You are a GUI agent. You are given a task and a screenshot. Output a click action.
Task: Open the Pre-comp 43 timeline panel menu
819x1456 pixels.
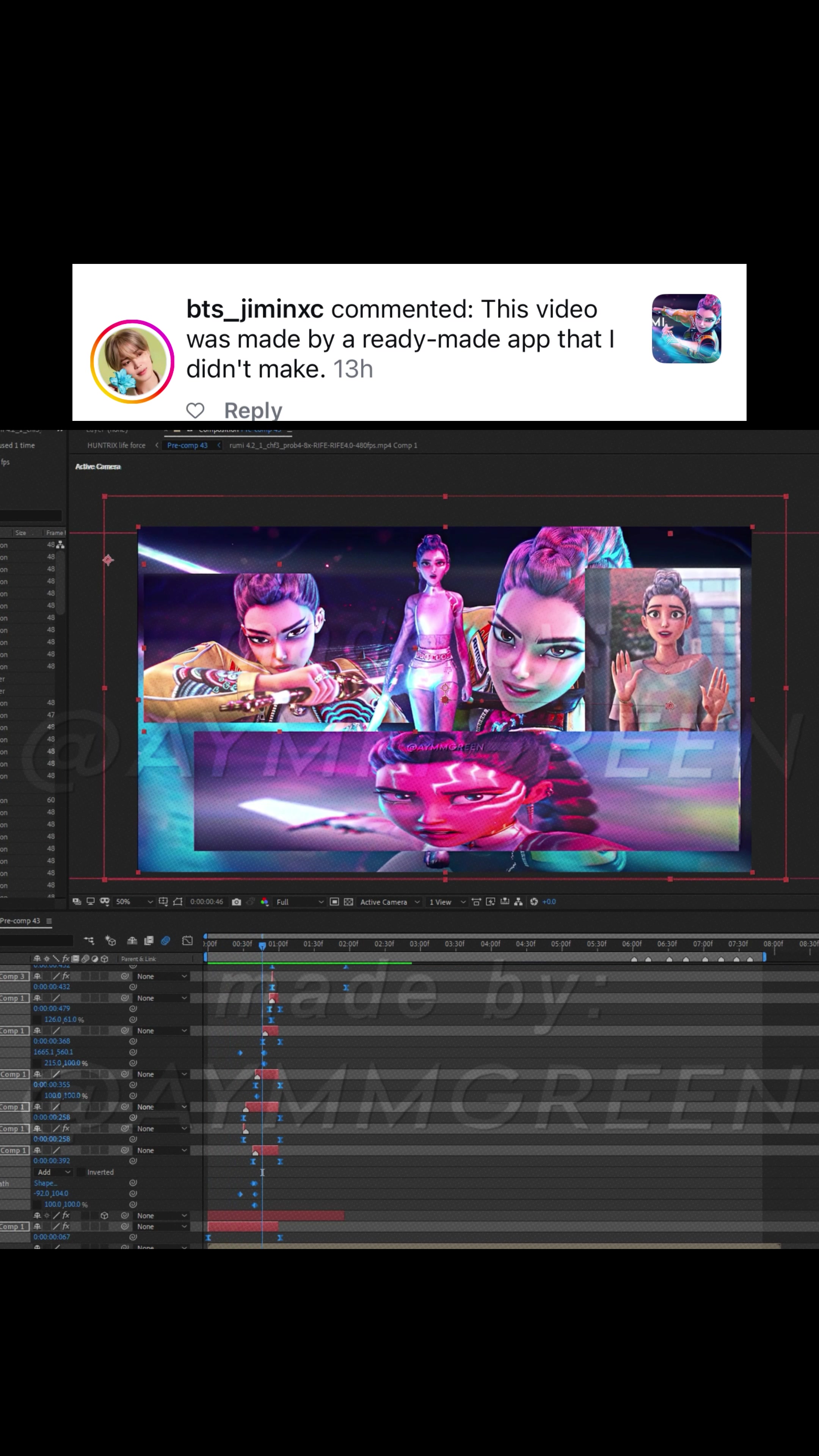click(49, 921)
